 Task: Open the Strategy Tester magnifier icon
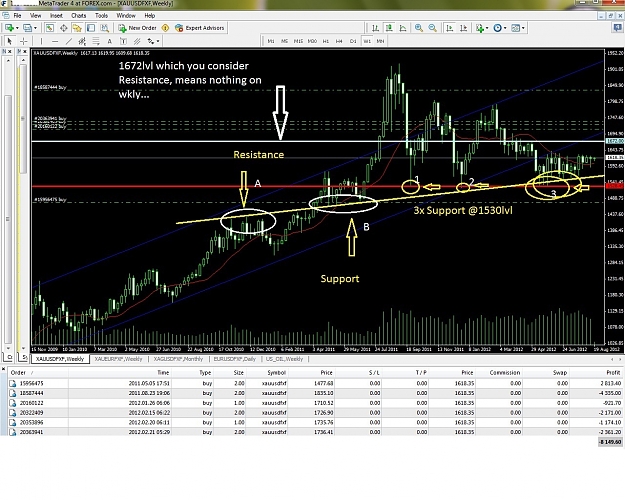(x=104, y=28)
